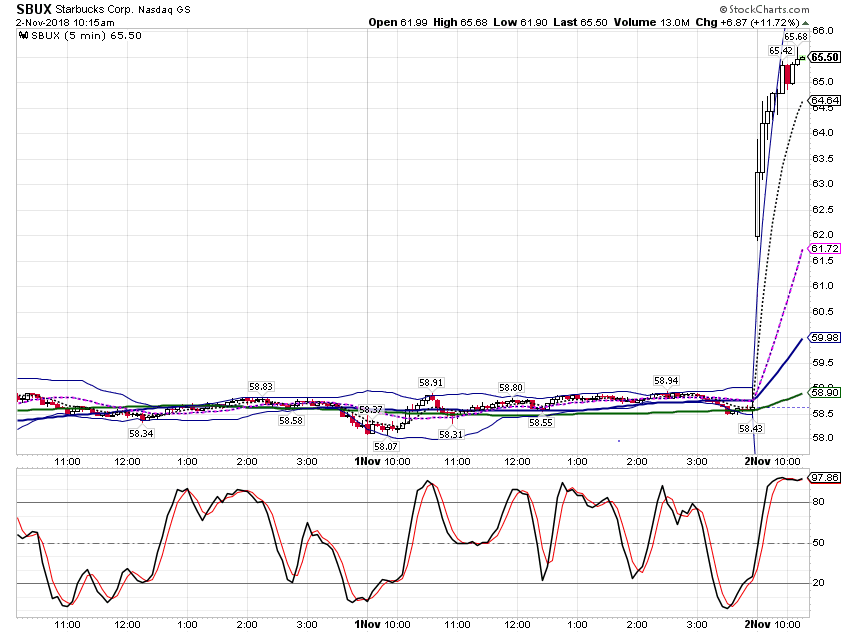The height and width of the screenshot is (633, 850).
Task: Click the 64.64 moving average price tag
Action: 825,100
